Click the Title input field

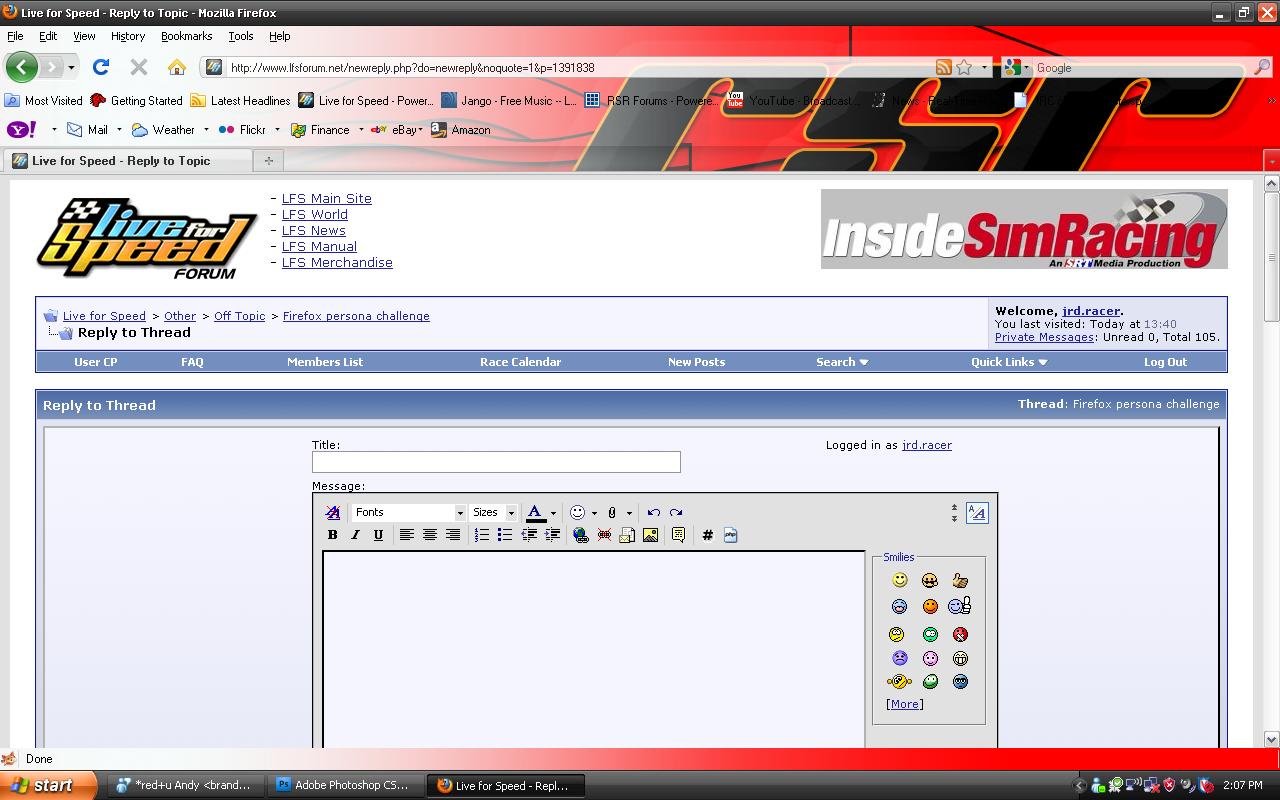496,462
